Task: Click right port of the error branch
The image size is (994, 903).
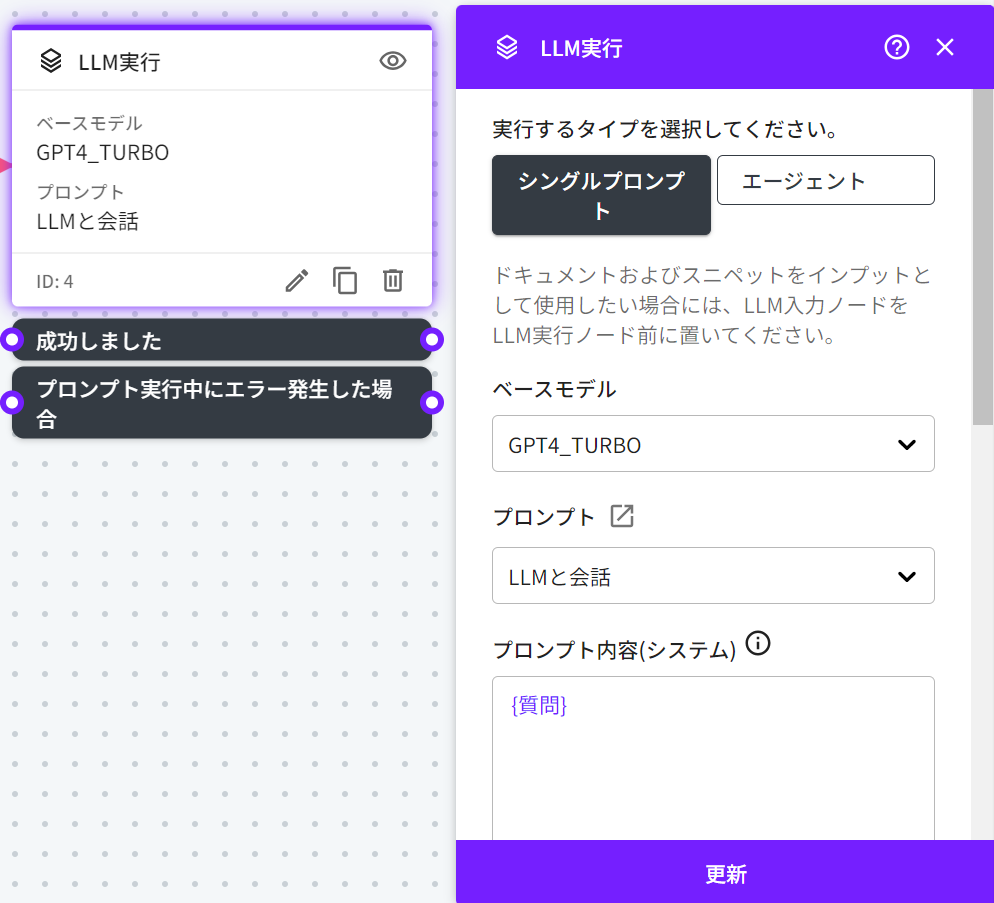Action: tap(432, 402)
